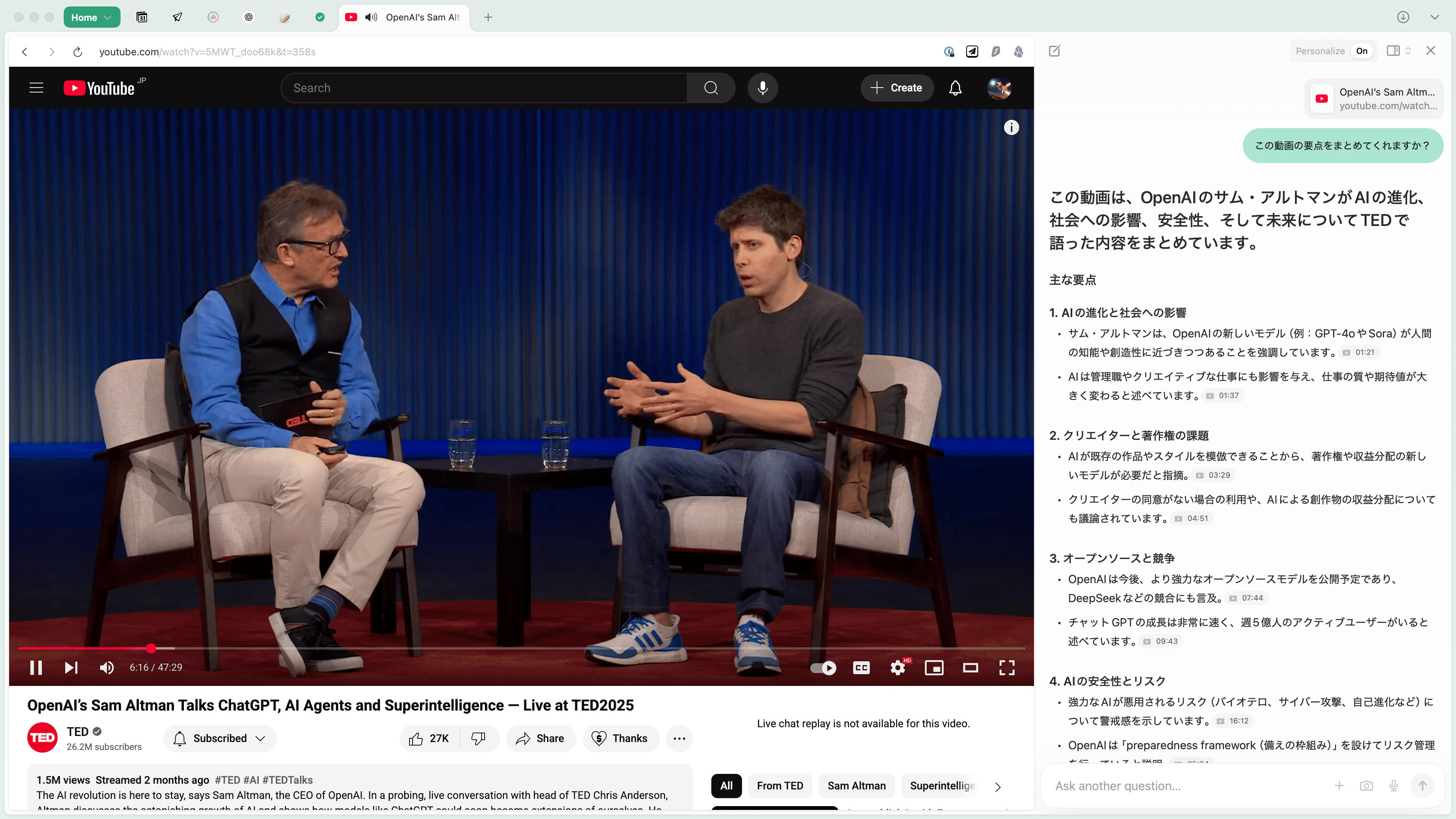Turn off Personalize toggle
Viewport: 1456px width, 819px height.
tap(1362, 51)
